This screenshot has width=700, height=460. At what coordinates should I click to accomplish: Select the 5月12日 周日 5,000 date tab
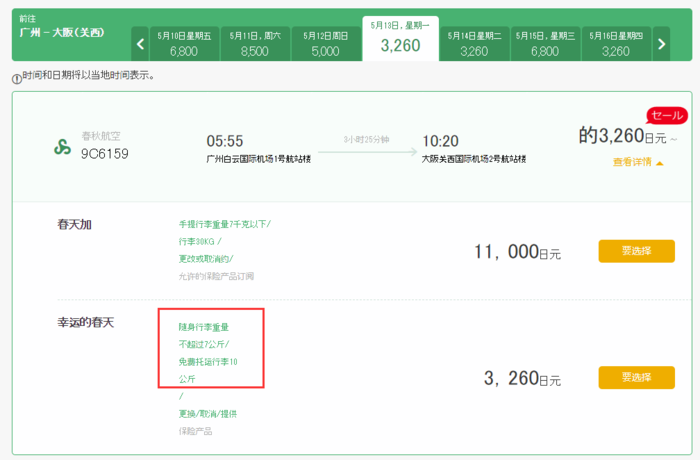click(325, 43)
